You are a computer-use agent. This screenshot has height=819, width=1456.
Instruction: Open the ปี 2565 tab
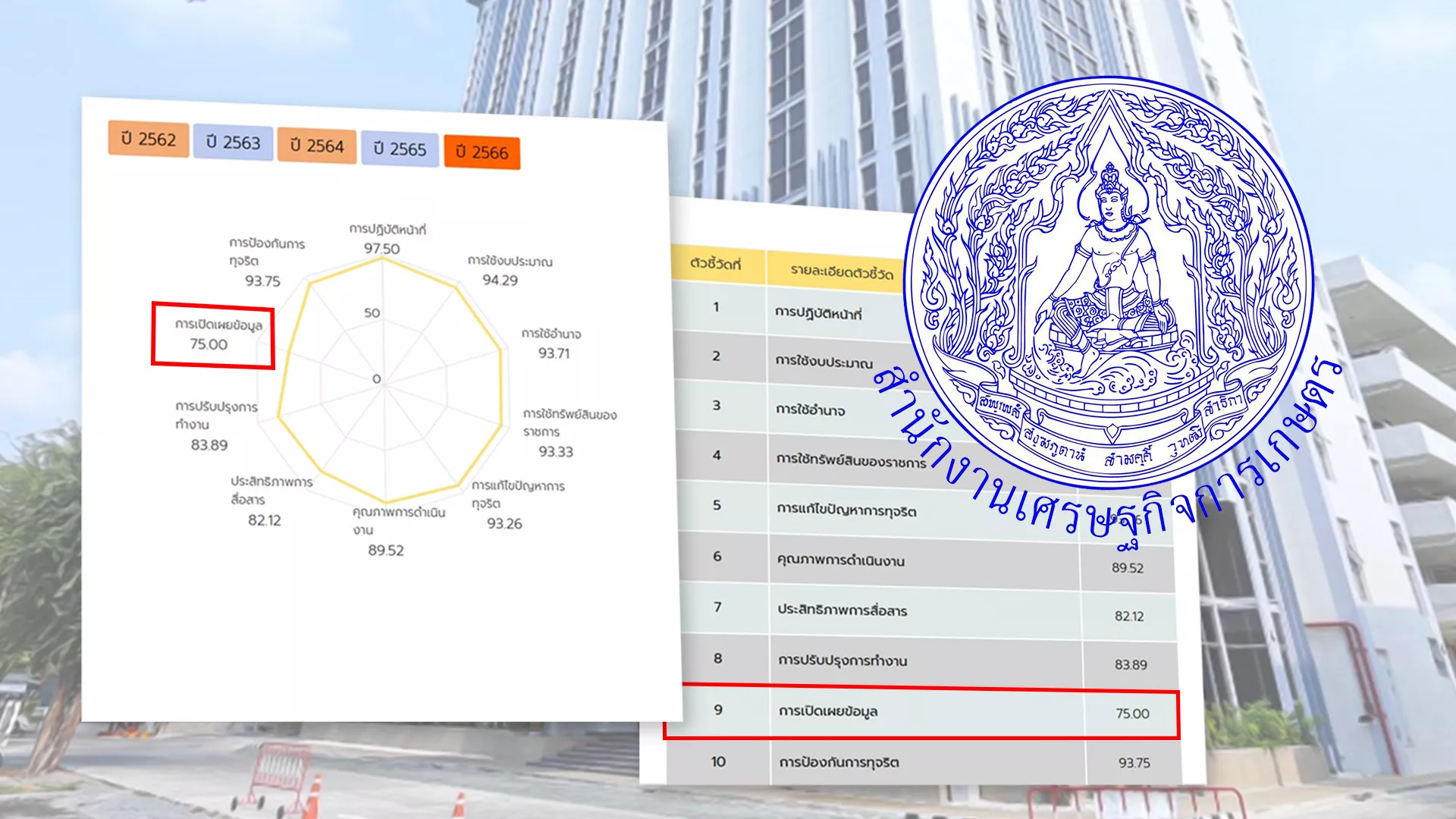[400, 149]
